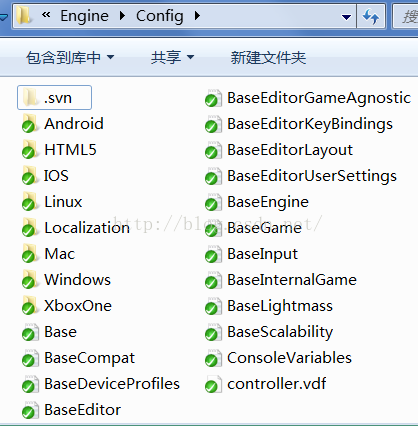Click the BaseLightmass file icon
Image resolution: width=418 pixels, height=427 pixels.
pyautogui.click(x=213, y=306)
